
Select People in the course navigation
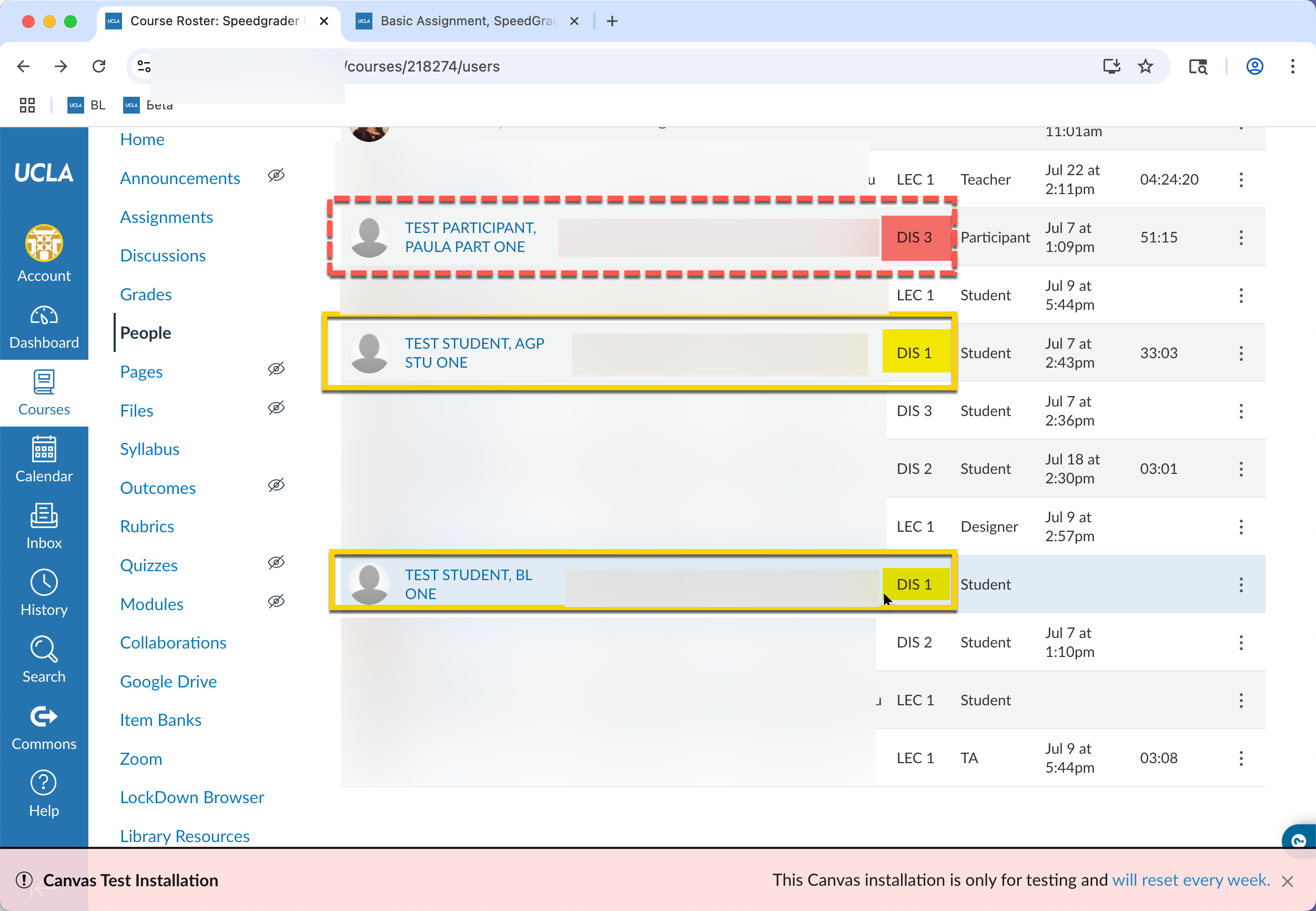(146, 333)
